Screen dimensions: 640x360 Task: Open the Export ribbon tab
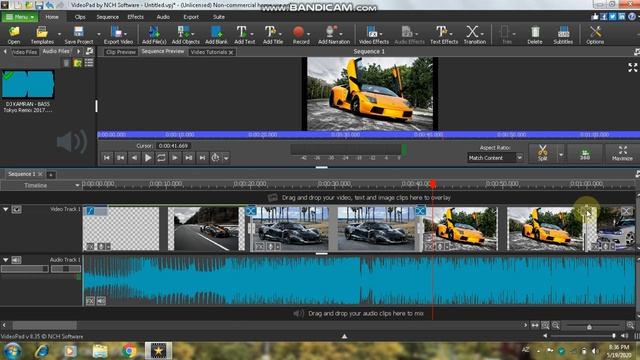[x=191, y=17]
